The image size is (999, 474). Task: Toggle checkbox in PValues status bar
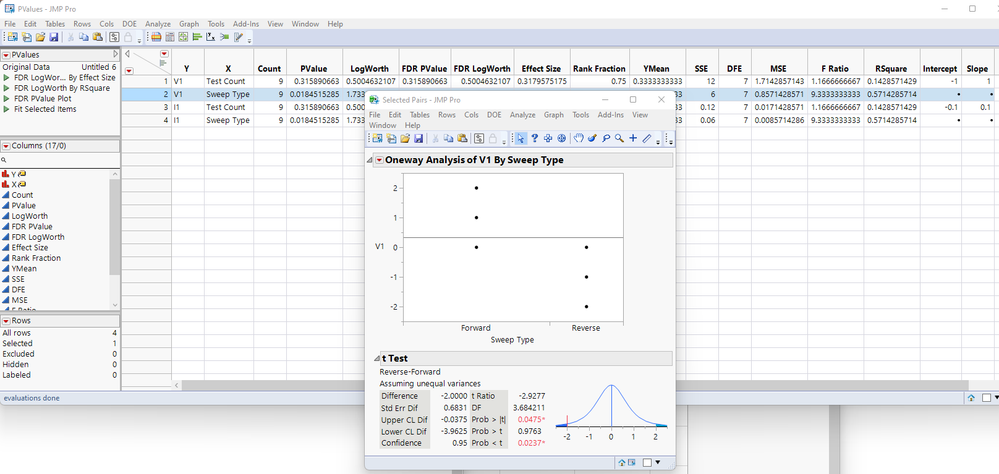click(x=986, y=398)
